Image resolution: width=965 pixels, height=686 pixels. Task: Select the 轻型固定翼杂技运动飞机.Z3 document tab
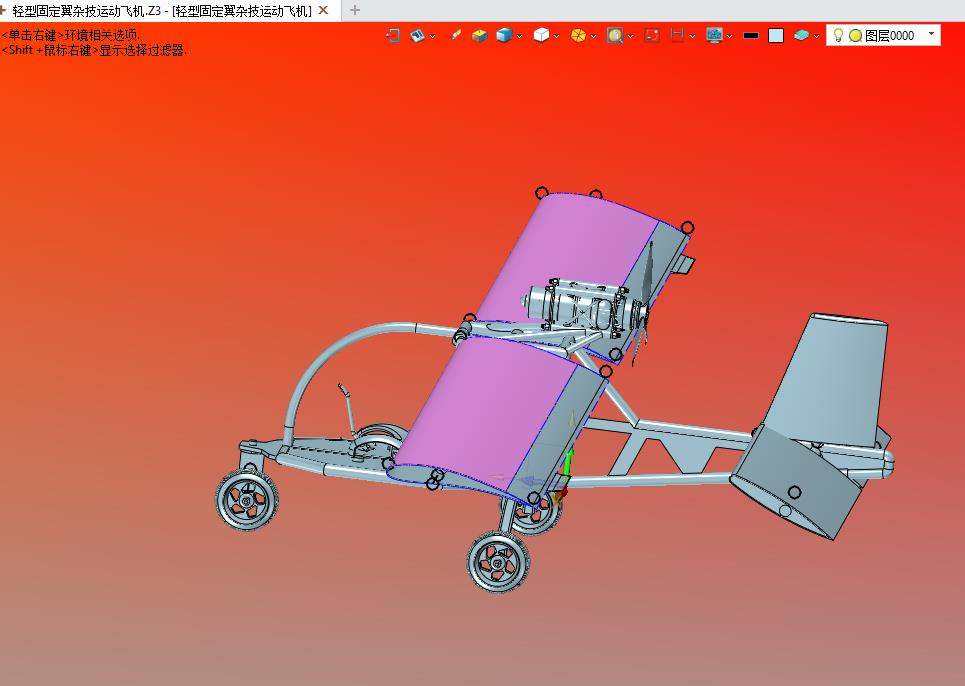pos(160,10)
